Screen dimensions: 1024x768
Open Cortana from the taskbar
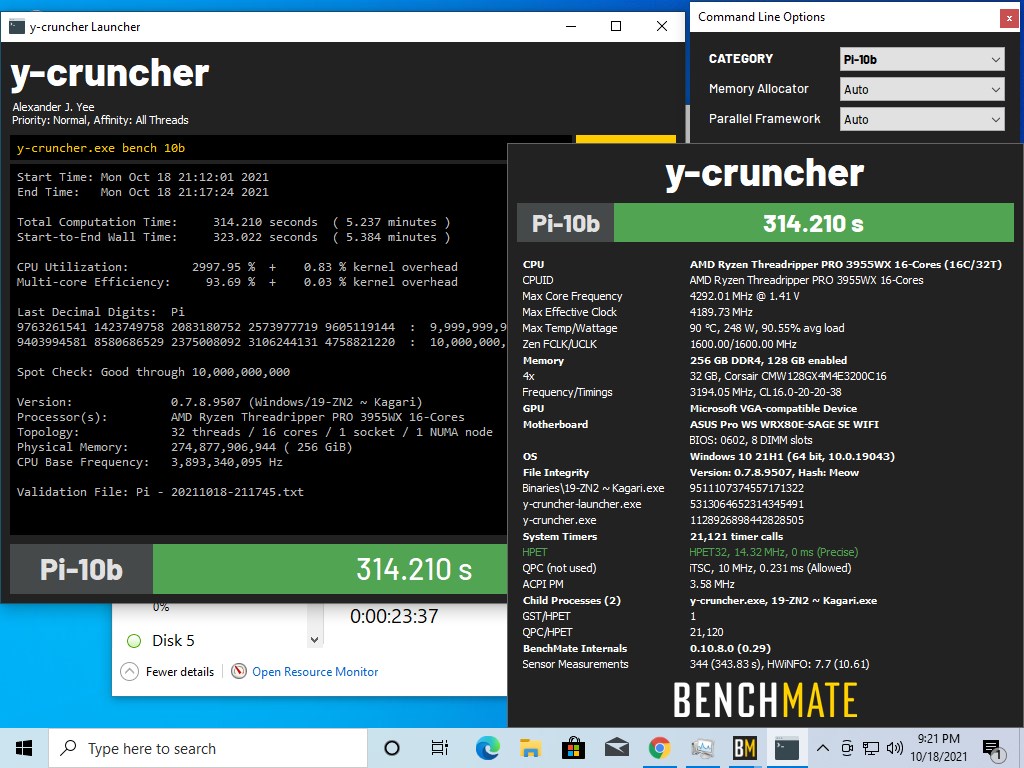(x=392, y=748)
